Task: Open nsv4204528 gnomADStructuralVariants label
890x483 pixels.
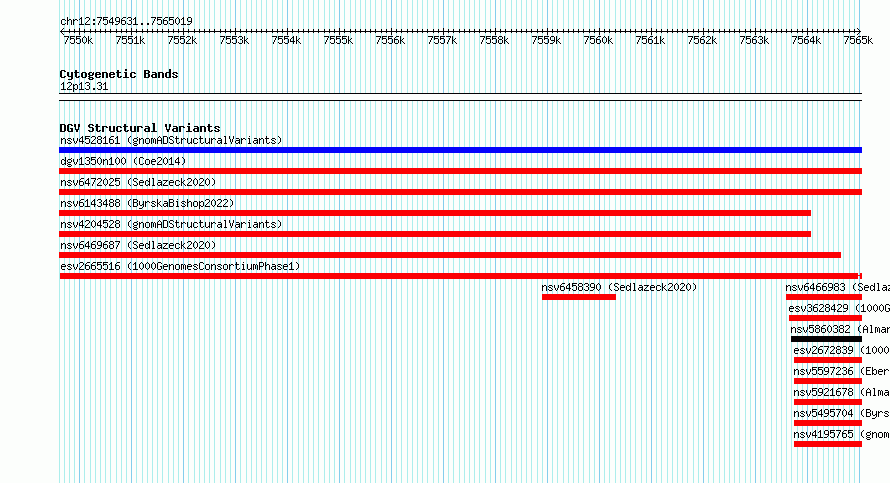Action: [171, 224]
